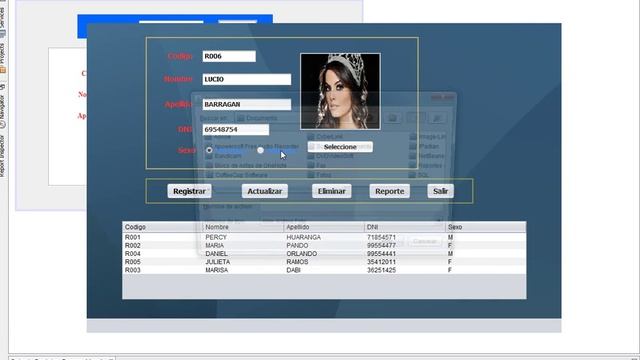640x360 pixels.
Task: Click the Sexo cell in the R001 row
Action: 486,237
